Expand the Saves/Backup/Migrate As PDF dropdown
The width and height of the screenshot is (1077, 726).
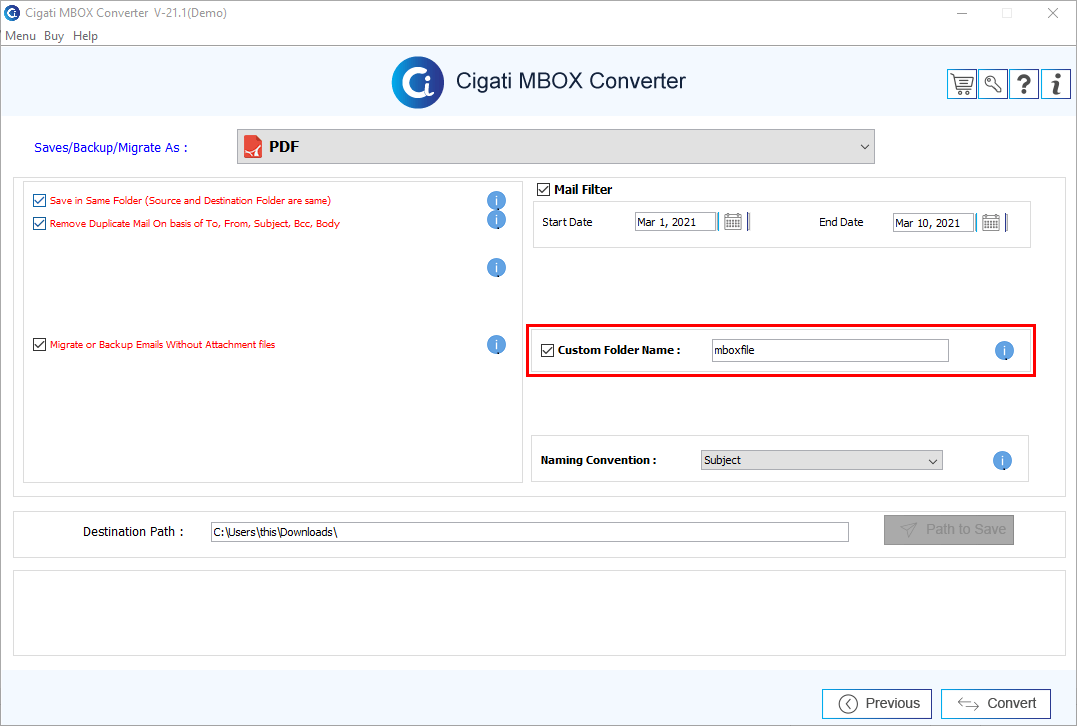[x=556, y=146]
